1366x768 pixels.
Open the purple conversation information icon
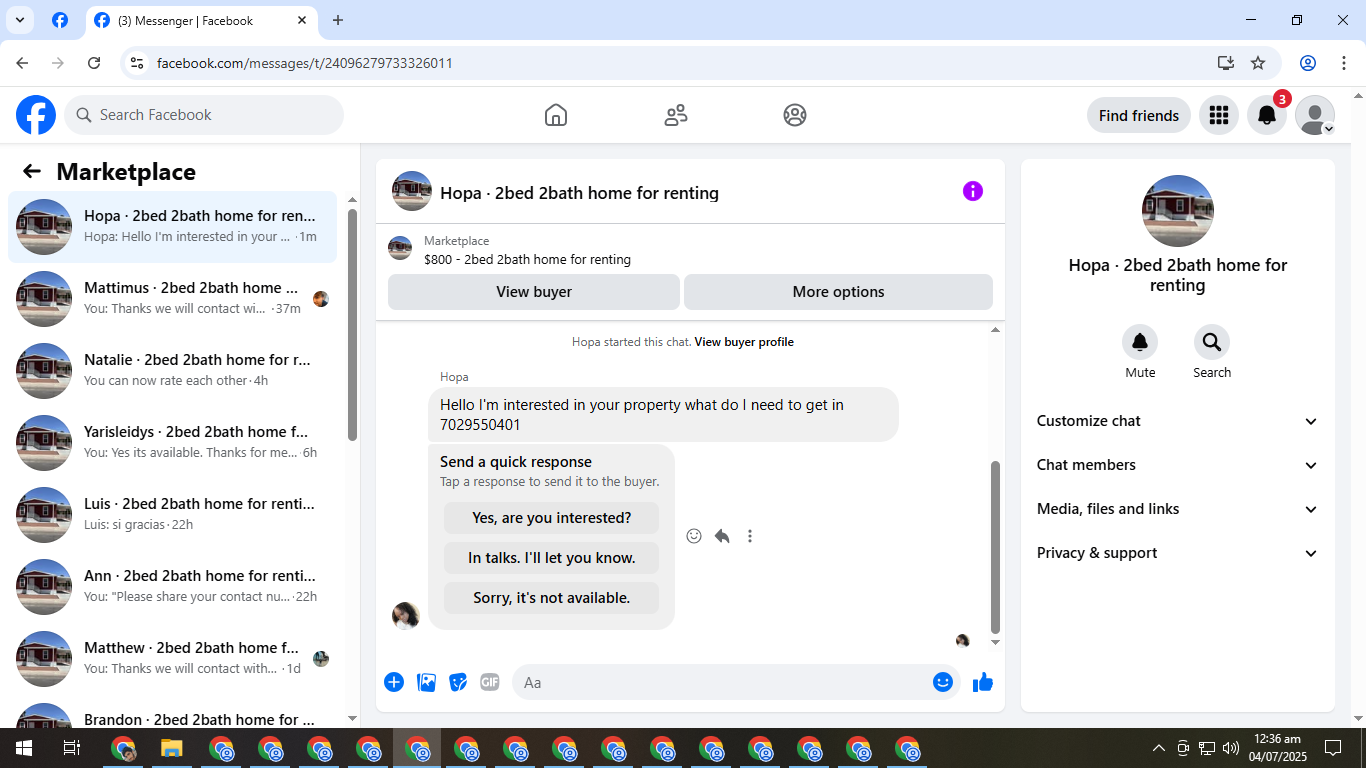[973, 191]
